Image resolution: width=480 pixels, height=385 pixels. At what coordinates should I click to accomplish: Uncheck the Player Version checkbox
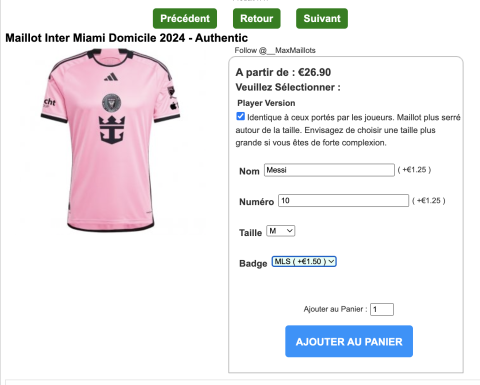pos(240,116)
